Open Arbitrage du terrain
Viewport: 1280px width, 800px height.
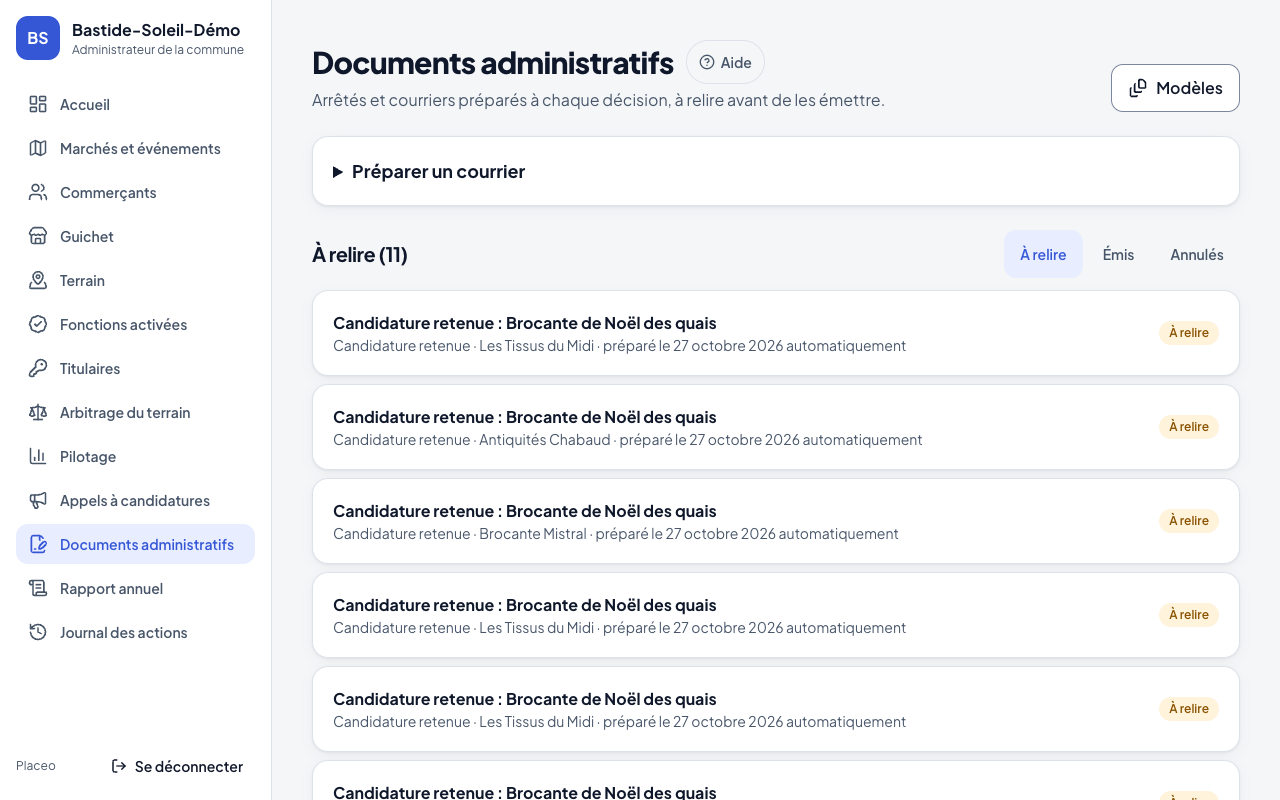[135, 412]
